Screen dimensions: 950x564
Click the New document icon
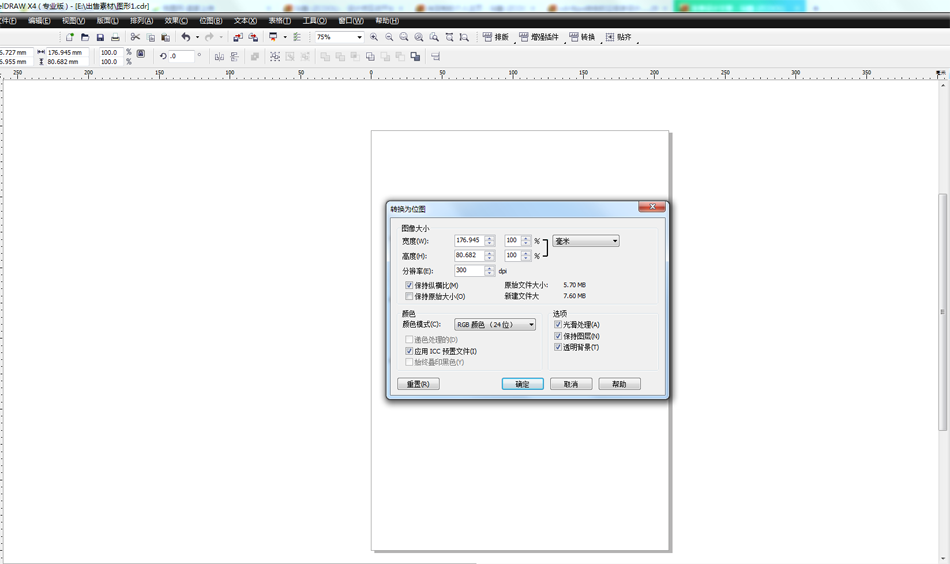tap(69, 37)
